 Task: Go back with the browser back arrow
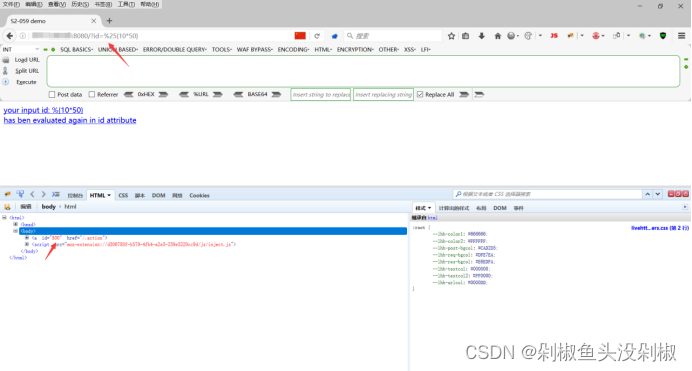click(10, 36)
